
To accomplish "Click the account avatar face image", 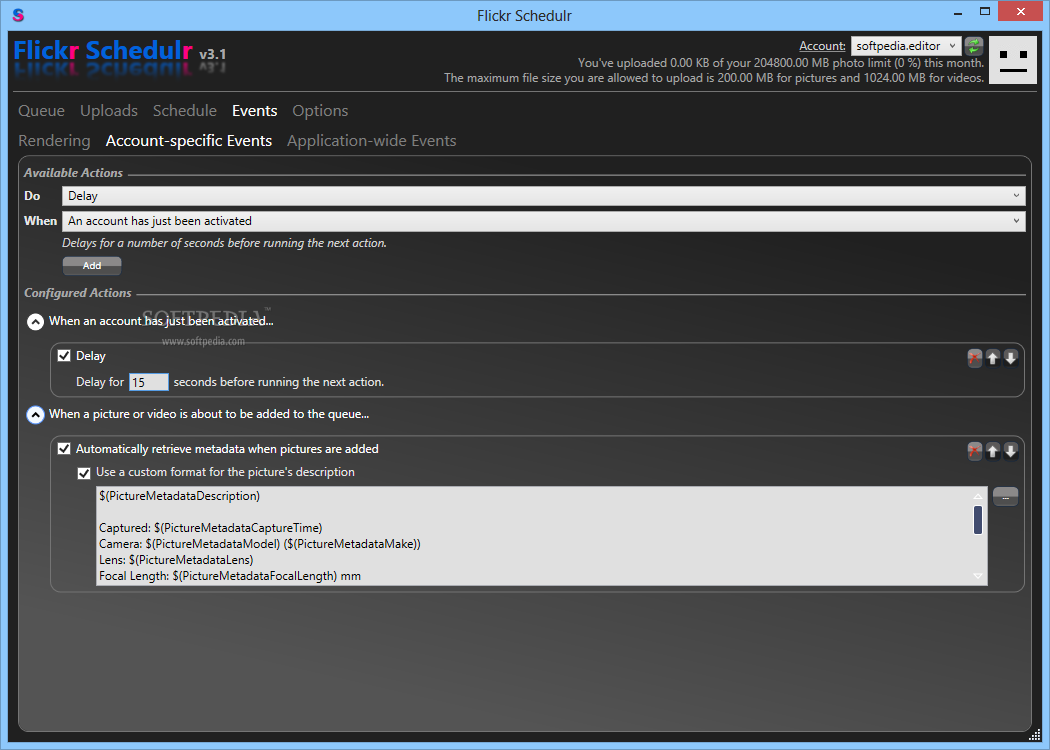I will coord(1012,60).
